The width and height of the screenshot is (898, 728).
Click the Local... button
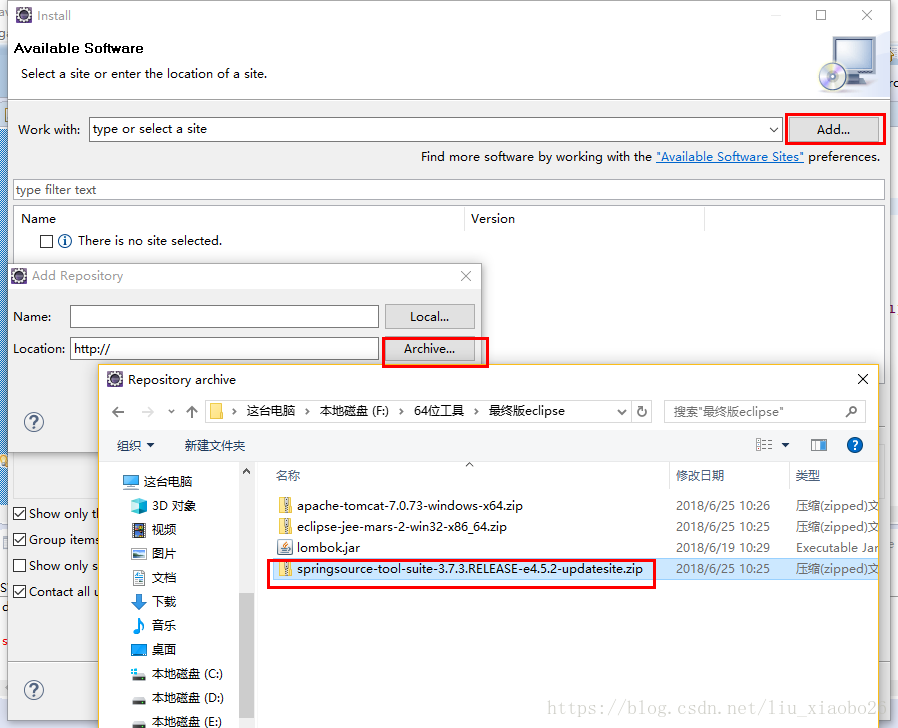pyautogui.click(x=430, y=317)
